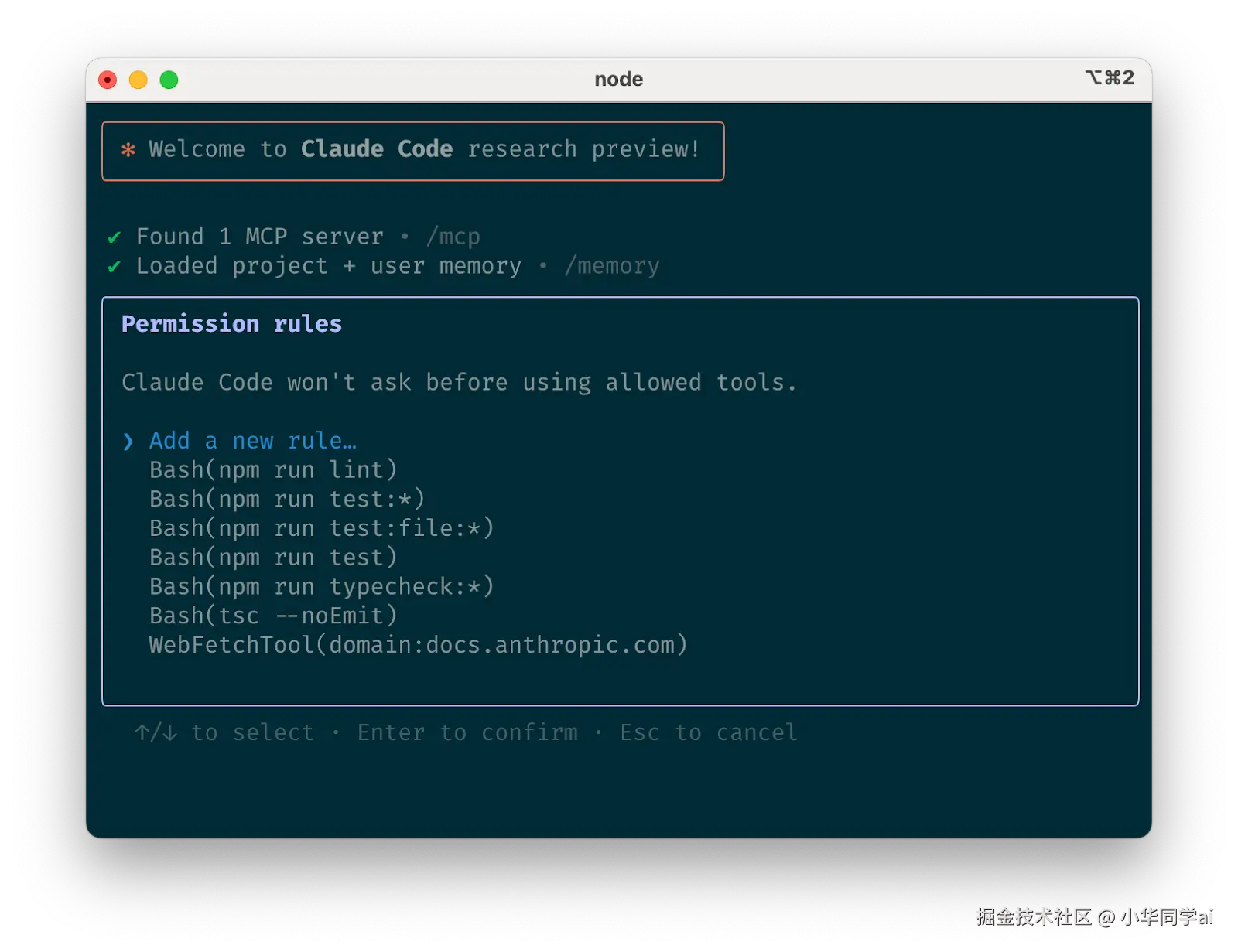Screen dimensions: 1238x952
Task: Select the Bash(npm run test) rule
Action: pos(273,558)
